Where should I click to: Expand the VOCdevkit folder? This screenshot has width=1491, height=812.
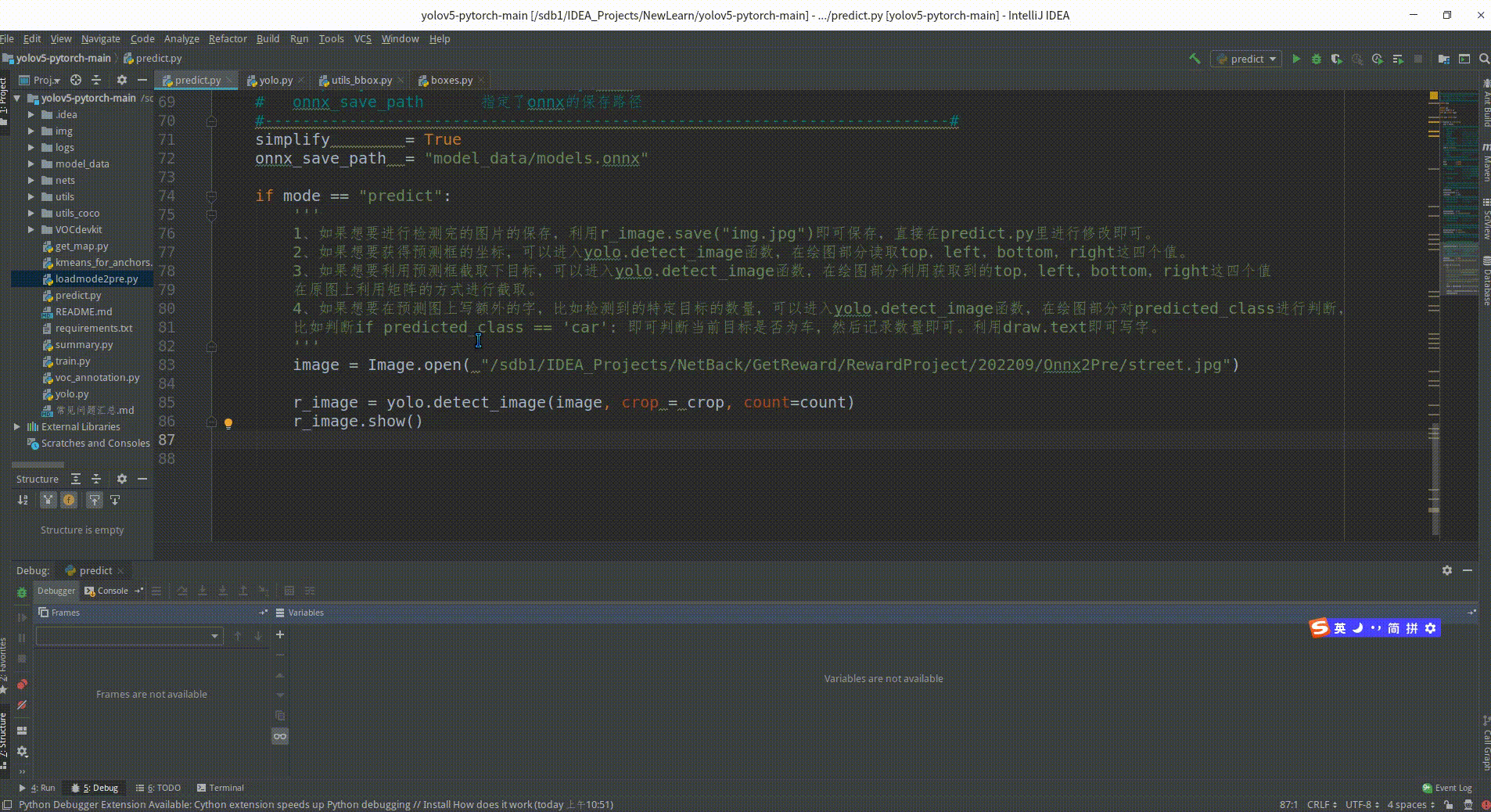31,229
